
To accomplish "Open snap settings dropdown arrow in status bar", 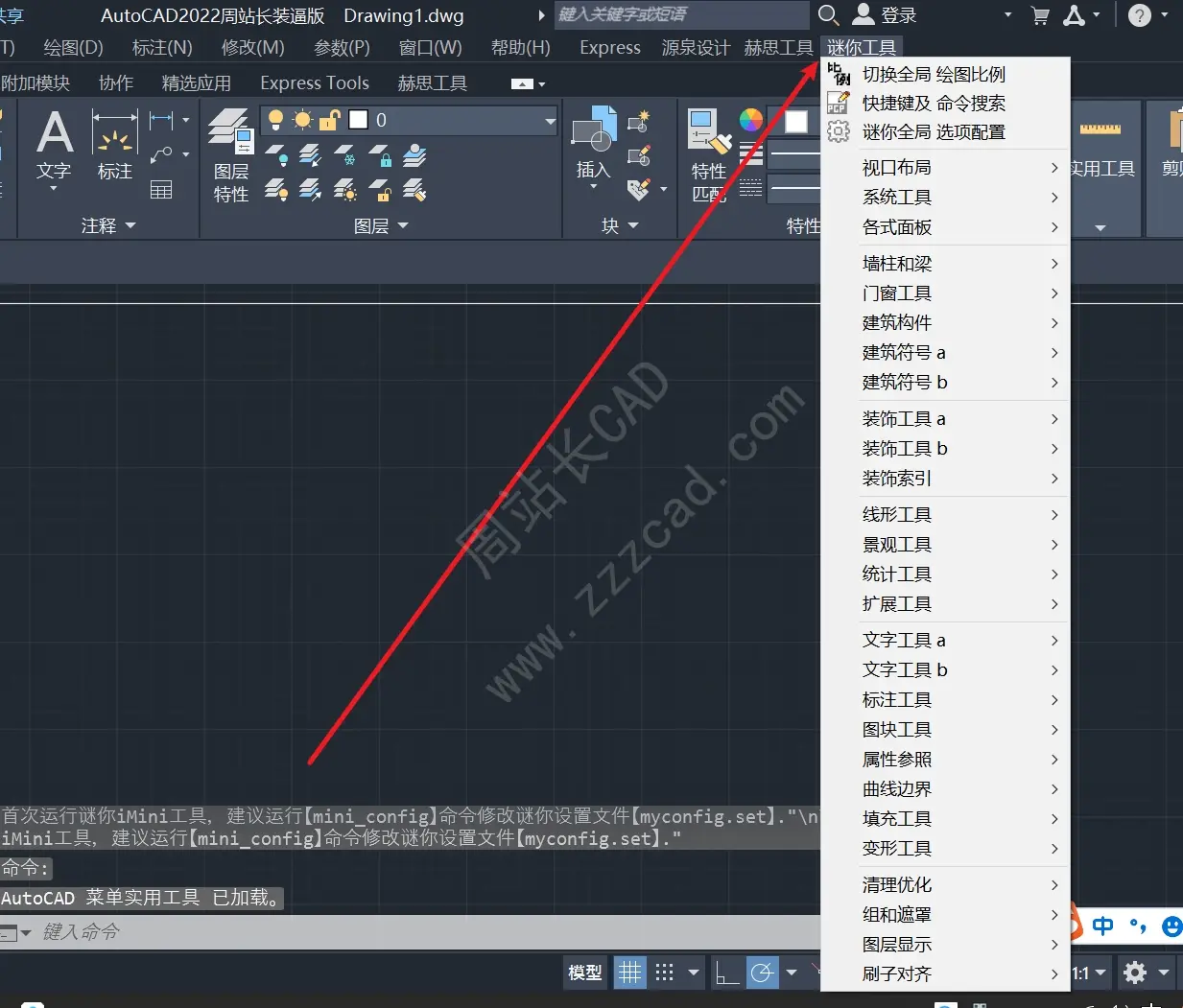I will (694, 973).
